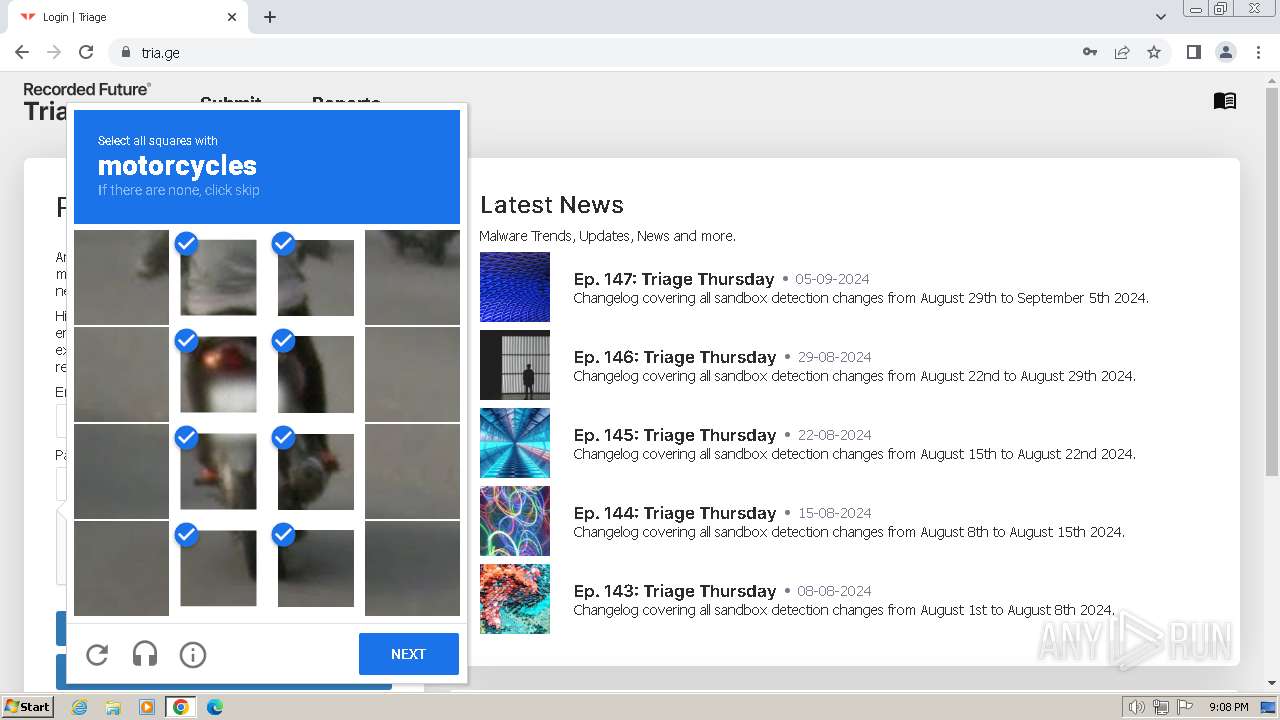Open the browser side panel
1280x720 pixels.
click(1193, 52)
